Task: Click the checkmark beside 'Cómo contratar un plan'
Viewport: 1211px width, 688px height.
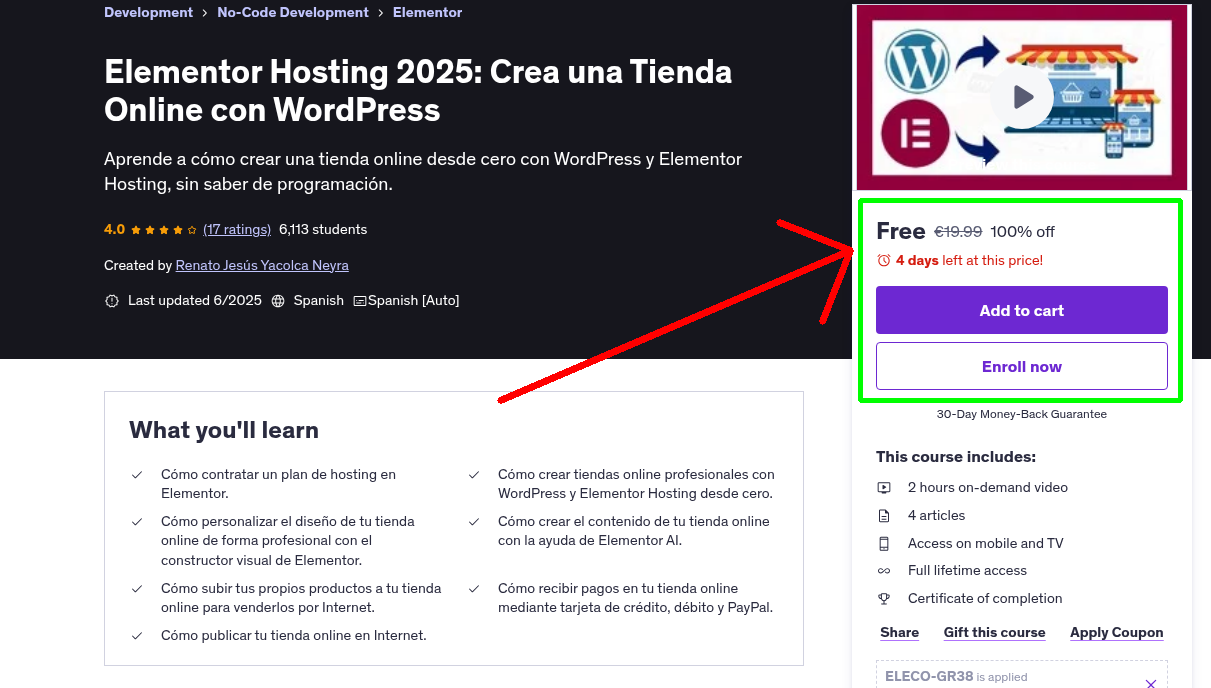Action: 137,475
